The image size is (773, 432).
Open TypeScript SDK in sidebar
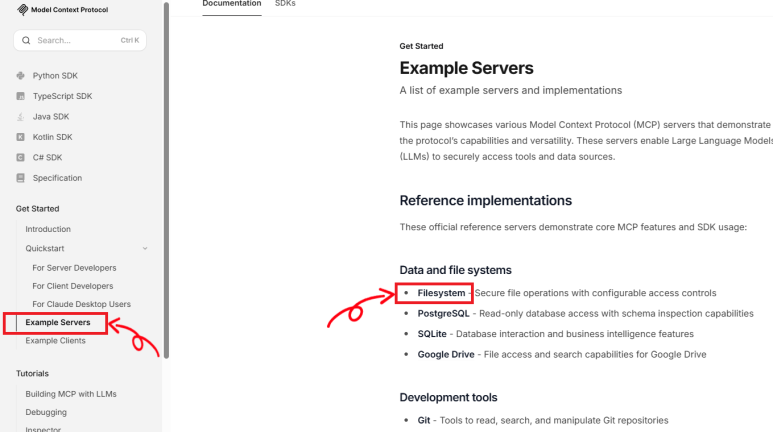pos(62,96)
